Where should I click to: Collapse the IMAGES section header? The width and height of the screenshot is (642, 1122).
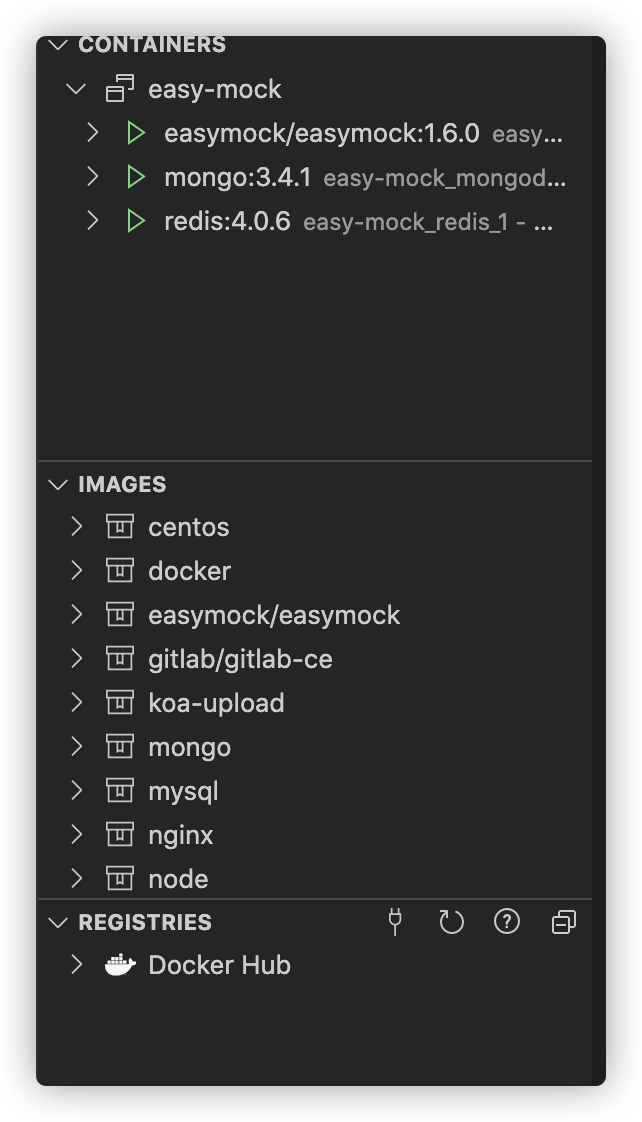(x=59, y=484)
